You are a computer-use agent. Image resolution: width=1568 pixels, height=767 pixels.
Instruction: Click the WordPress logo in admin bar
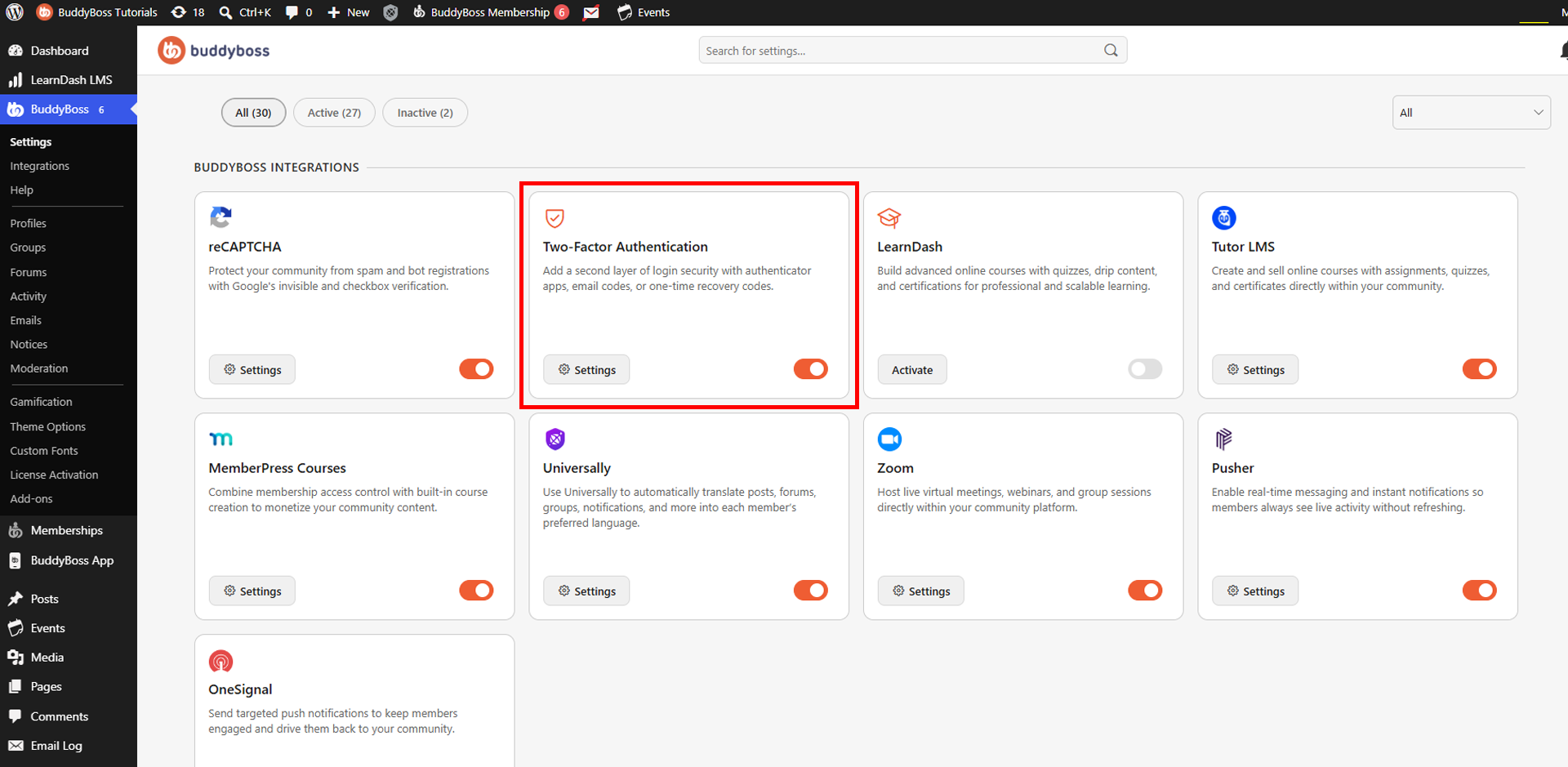[x=15, y=12]
